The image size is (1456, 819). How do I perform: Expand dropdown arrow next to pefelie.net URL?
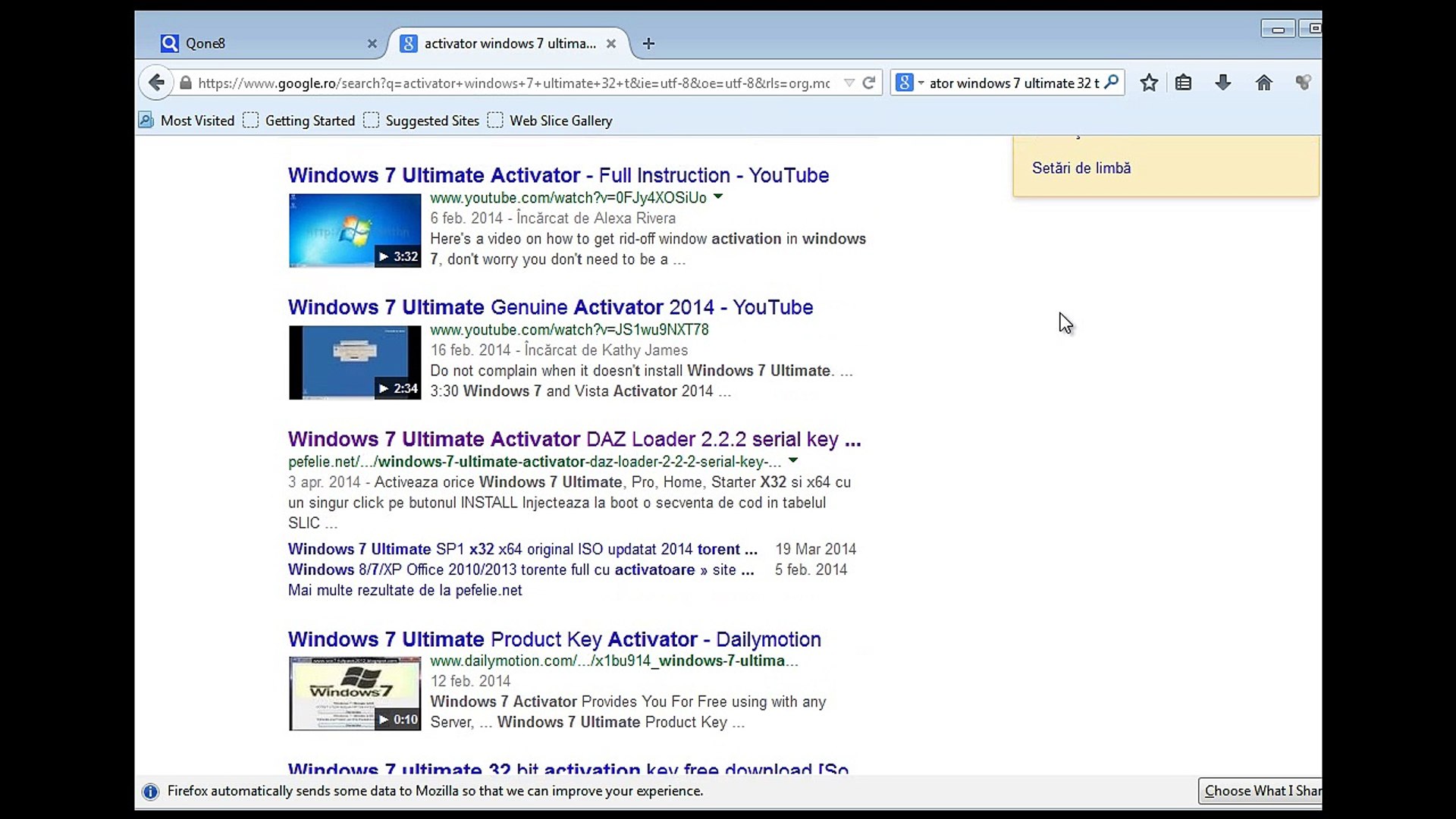click(793, 461)
